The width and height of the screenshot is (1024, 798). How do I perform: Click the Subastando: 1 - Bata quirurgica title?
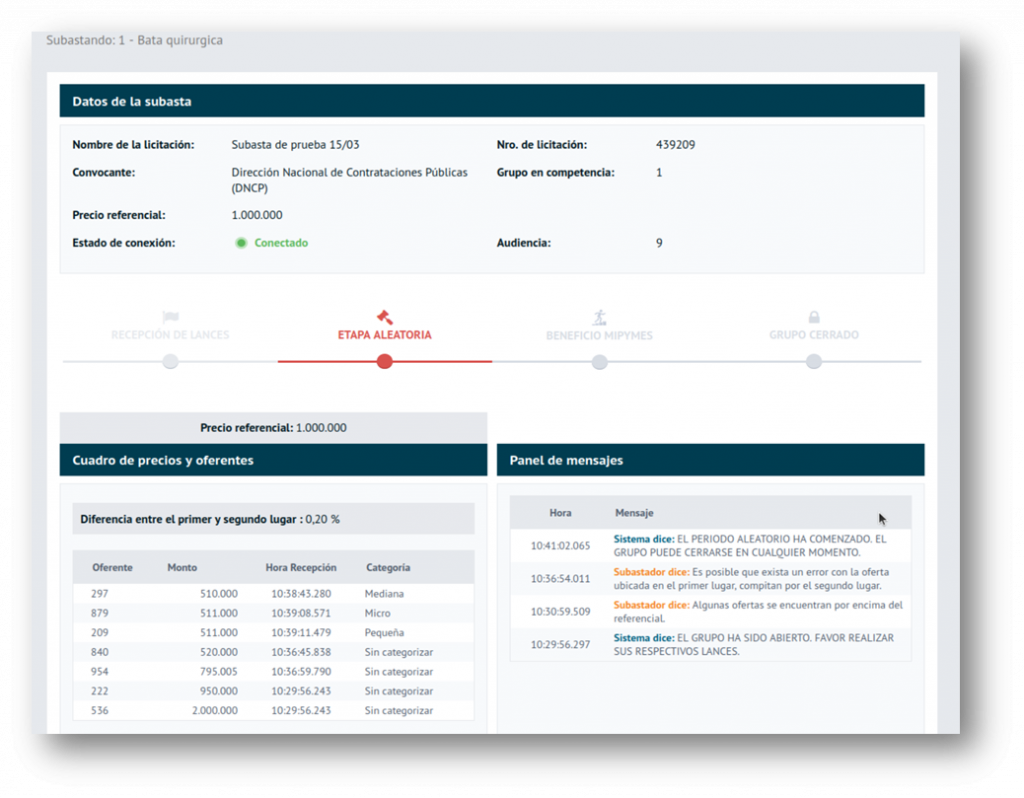pos(135,40)
